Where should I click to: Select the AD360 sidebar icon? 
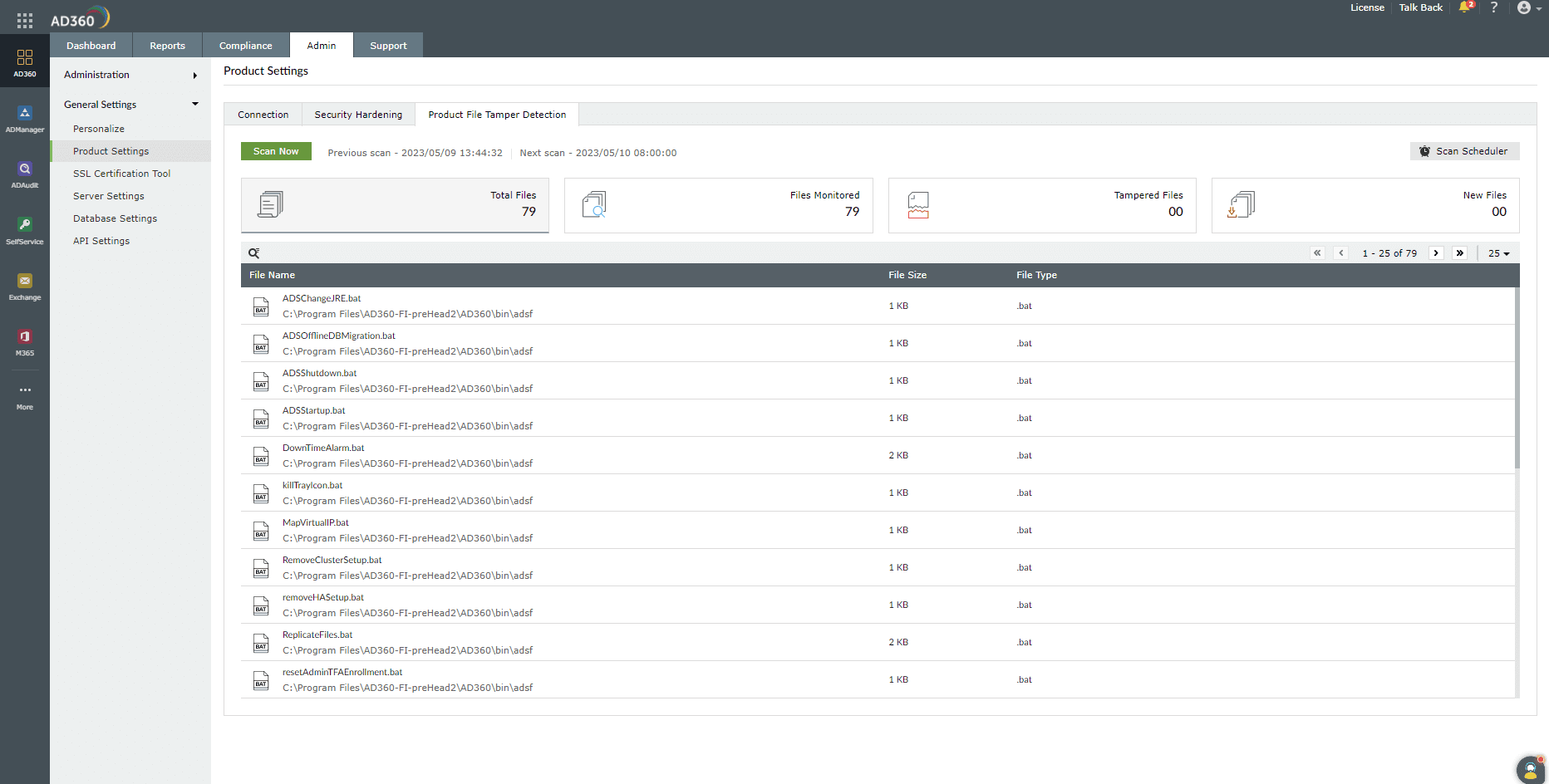click(x=25, y=62)
